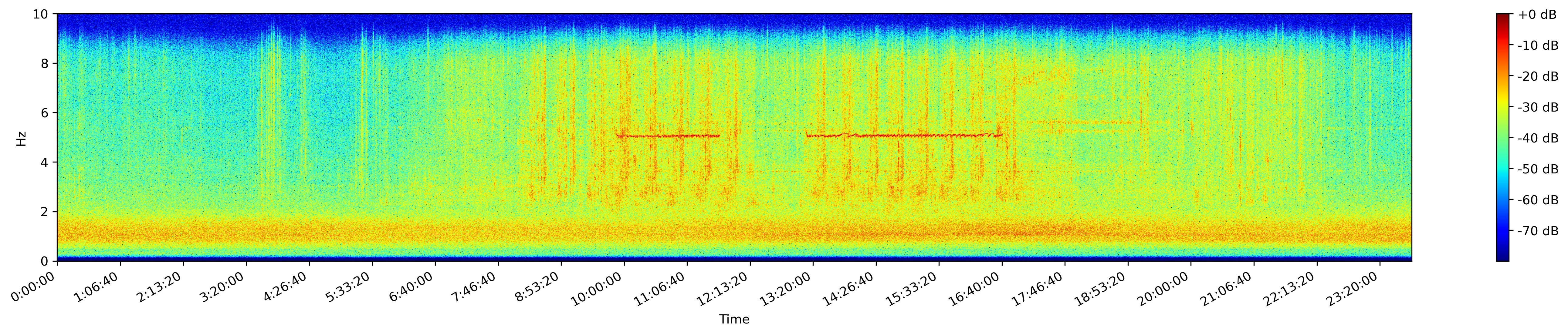The height and width of the screenshot is (335, 1568).
Task: Click the +0 dB colorbar label
Action: click(1537, 15)
